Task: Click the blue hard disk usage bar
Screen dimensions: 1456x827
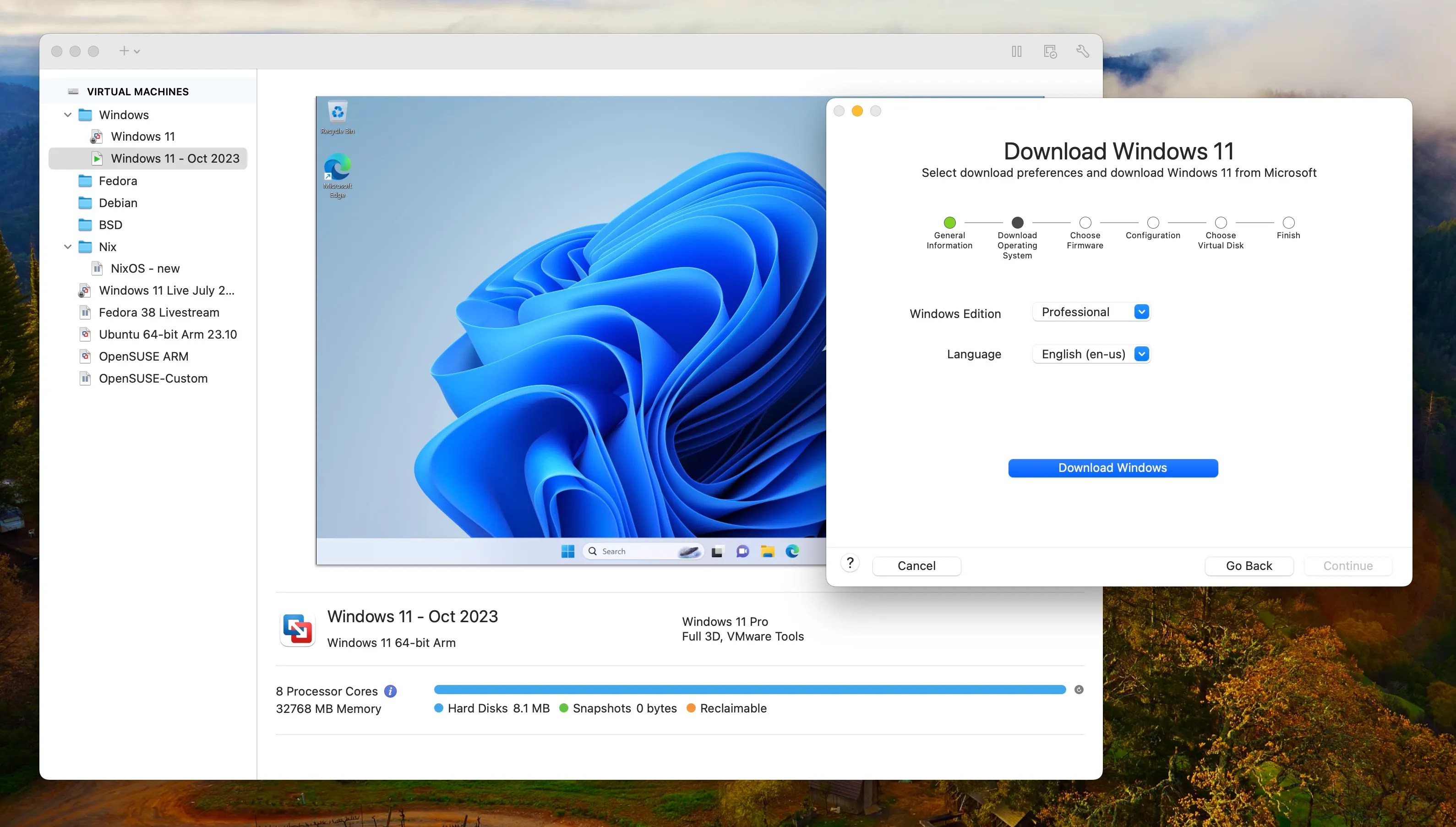Action: (x=749, y=690)
